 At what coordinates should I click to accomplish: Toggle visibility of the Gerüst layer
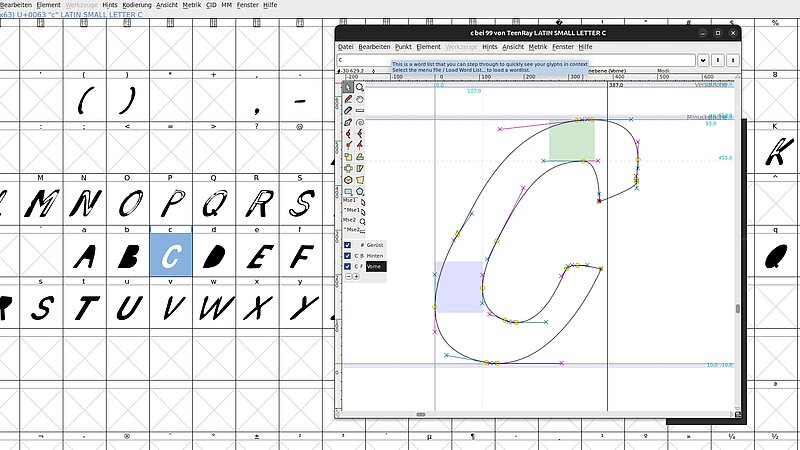347,245
